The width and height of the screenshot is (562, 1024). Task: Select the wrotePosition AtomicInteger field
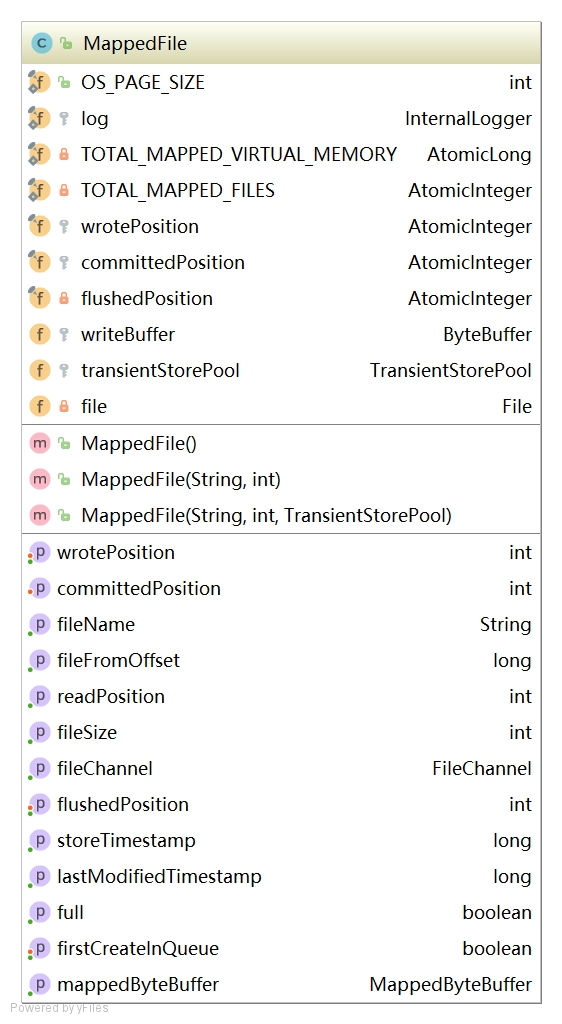point(281,227)
